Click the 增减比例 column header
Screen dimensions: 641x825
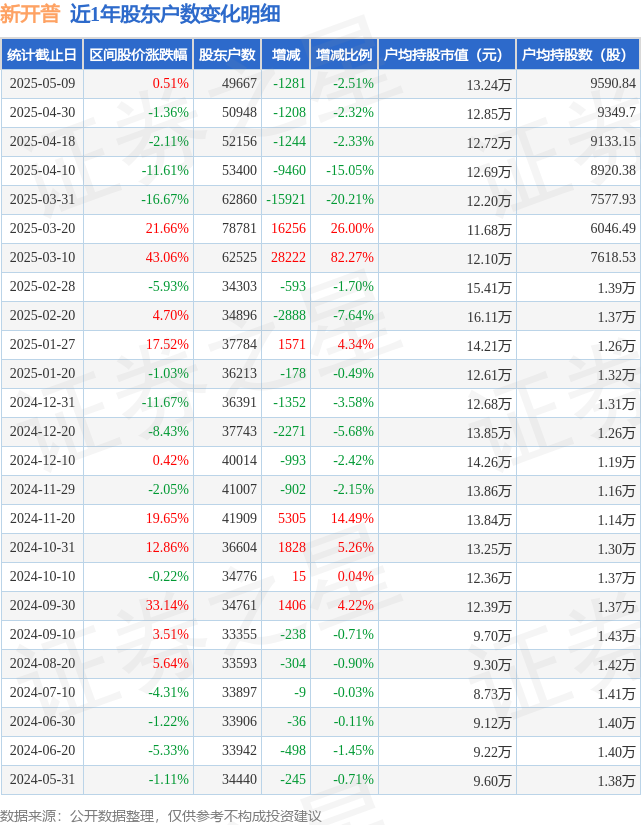pos(344,54)
